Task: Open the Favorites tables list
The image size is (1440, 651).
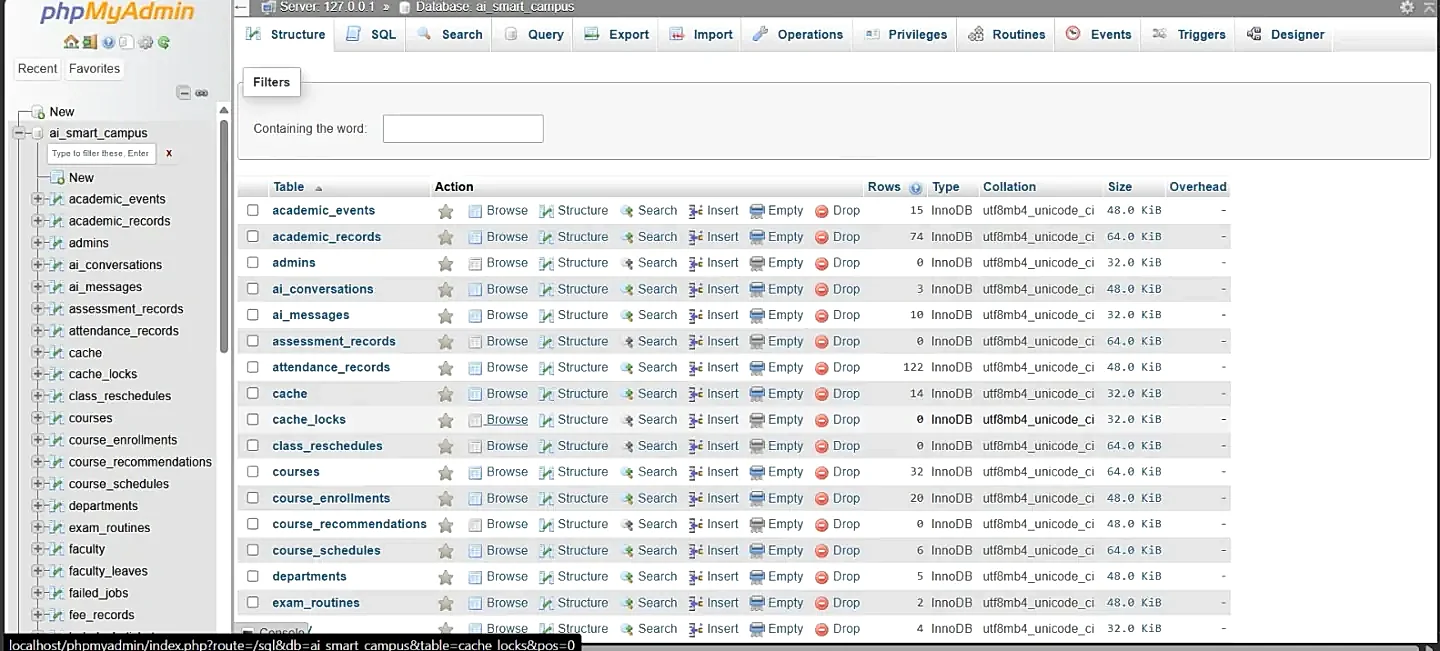Action: point(94,69)
